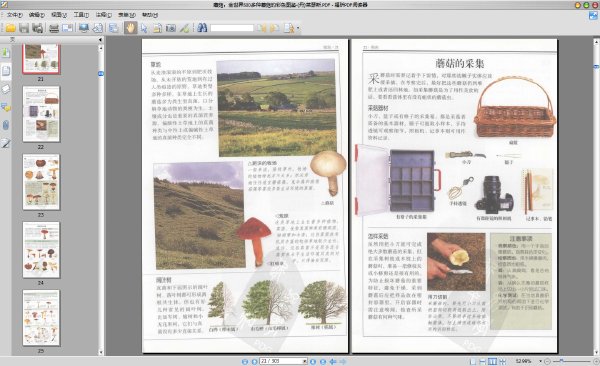Go to the next page in the bottom bar
The height and width of the screenshot is (366, 600).
pyautogui.click(x=313, y=361)
